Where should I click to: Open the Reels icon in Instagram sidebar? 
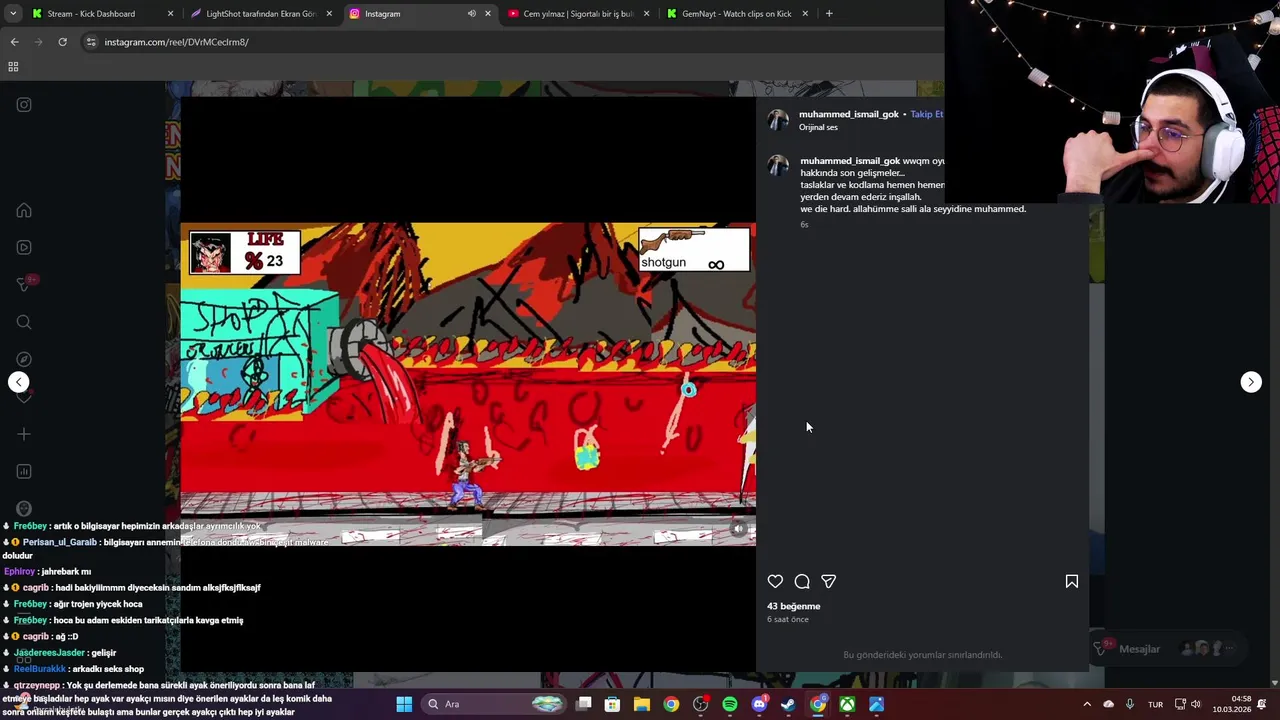pyautogui.click(x=24, y=248)
